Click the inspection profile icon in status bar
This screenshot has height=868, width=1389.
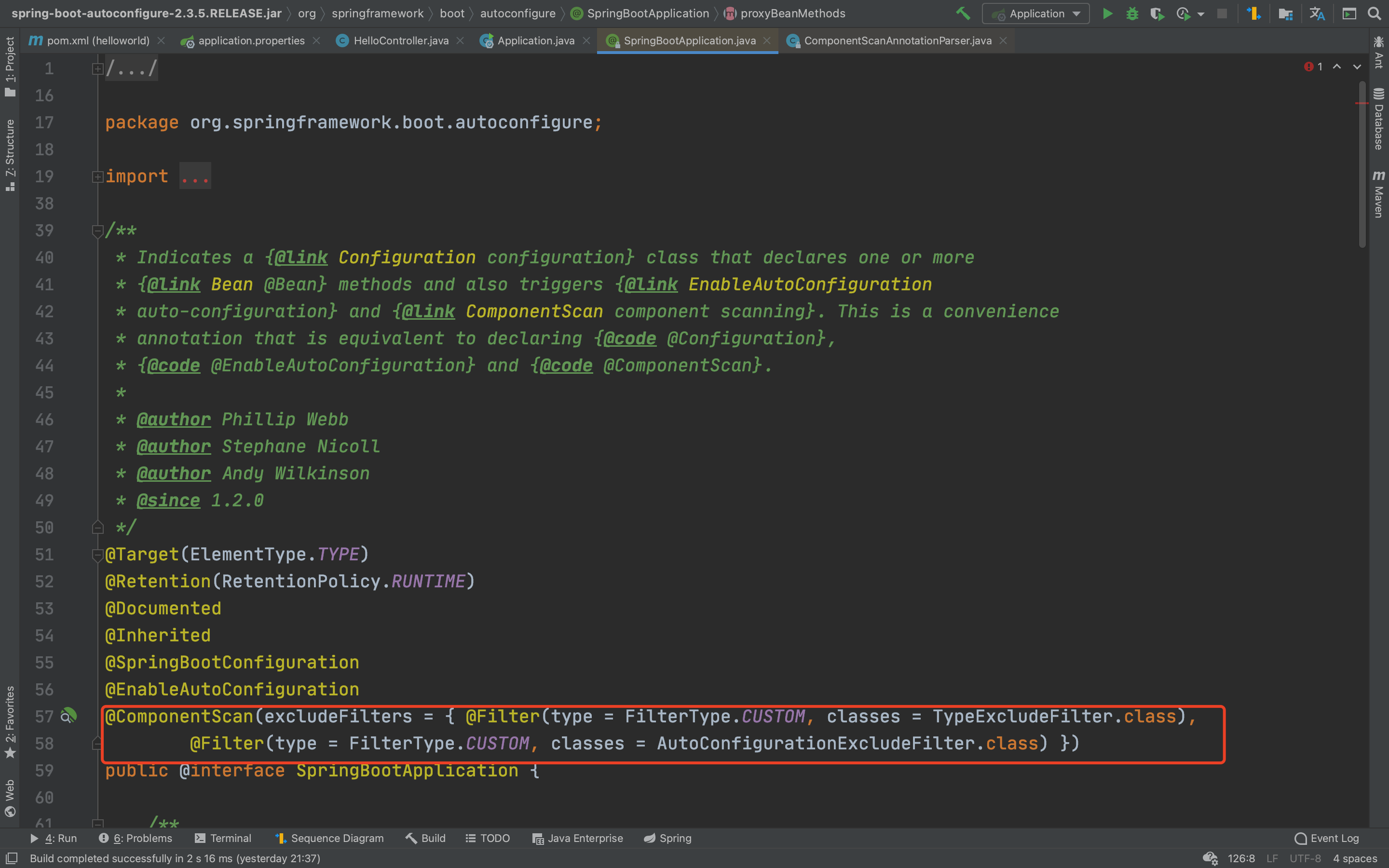[x=1210, y=858]
